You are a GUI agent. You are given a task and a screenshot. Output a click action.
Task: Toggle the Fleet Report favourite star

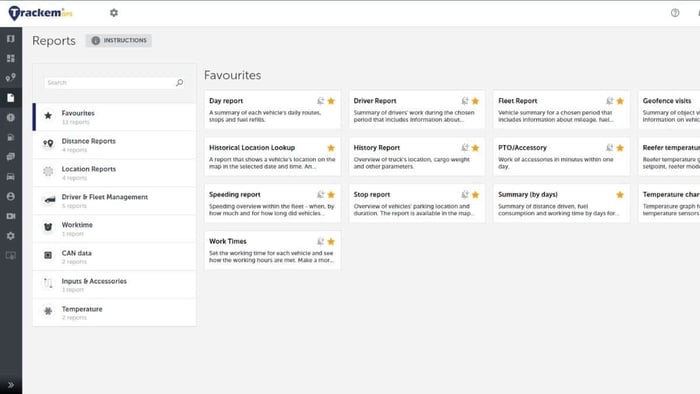coord(620,101)
